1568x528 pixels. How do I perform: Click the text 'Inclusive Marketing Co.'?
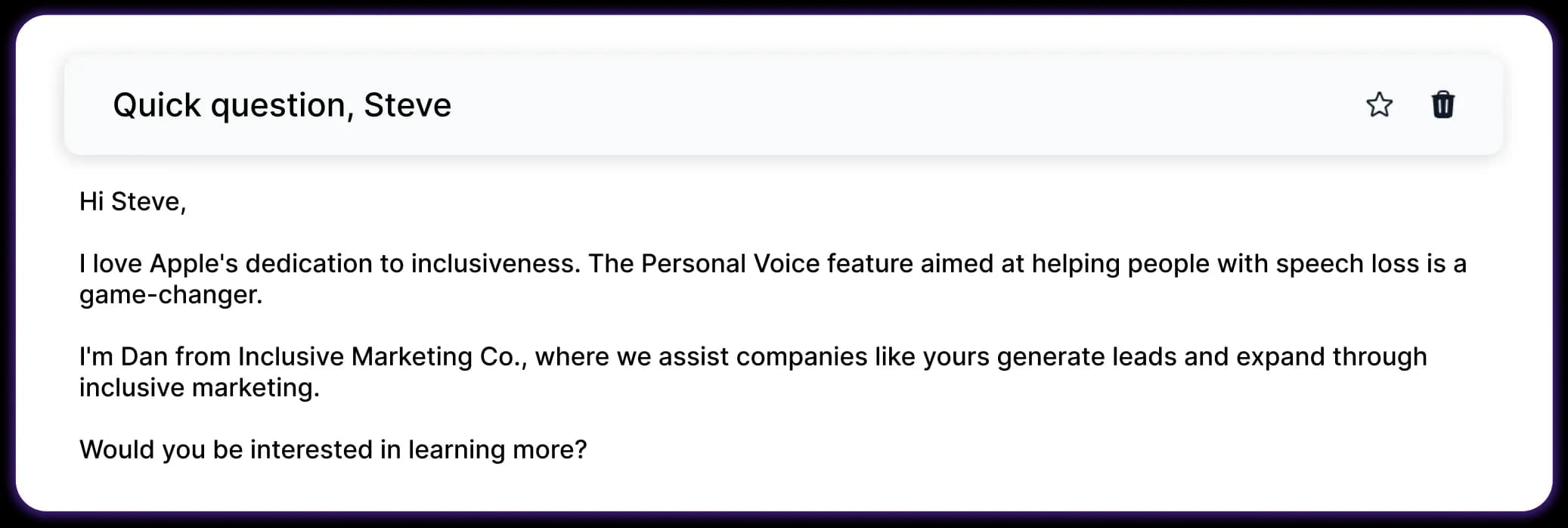coord(381,356)
